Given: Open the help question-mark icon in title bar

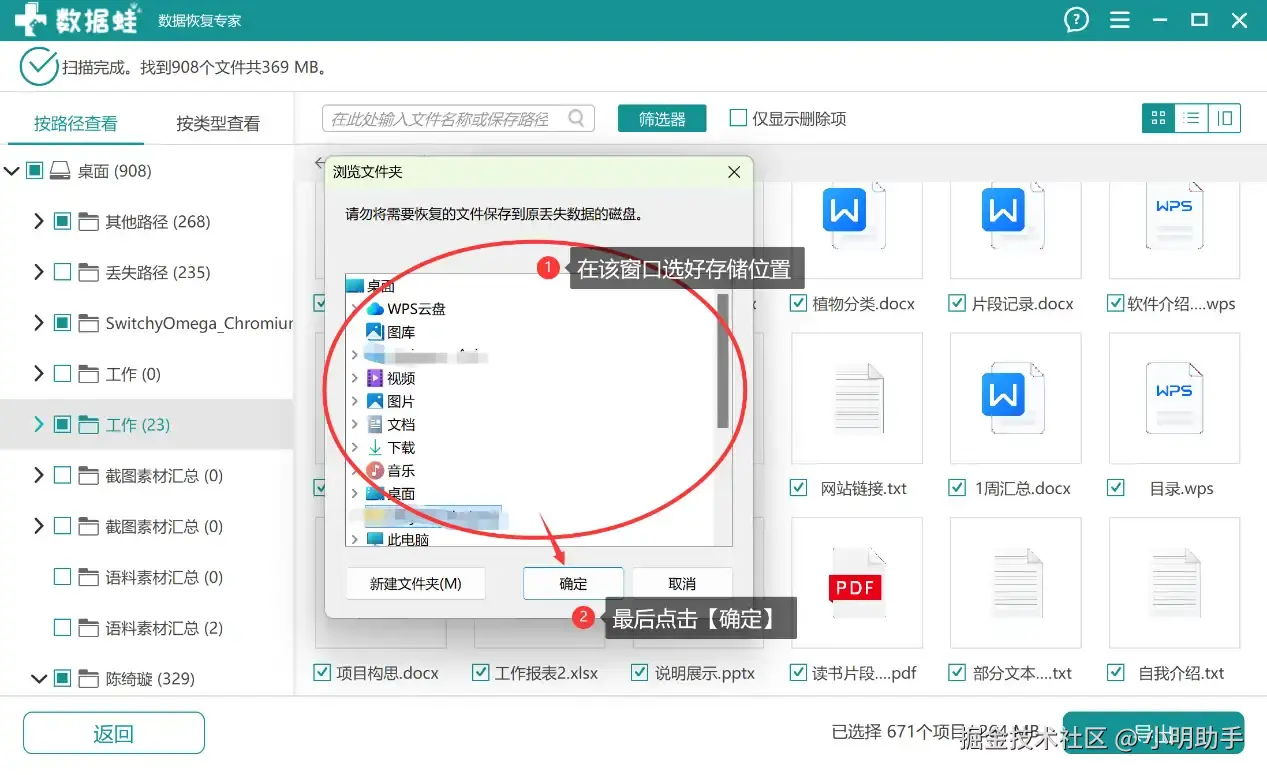Looking at the screenshot, I should coord(1076,20).
